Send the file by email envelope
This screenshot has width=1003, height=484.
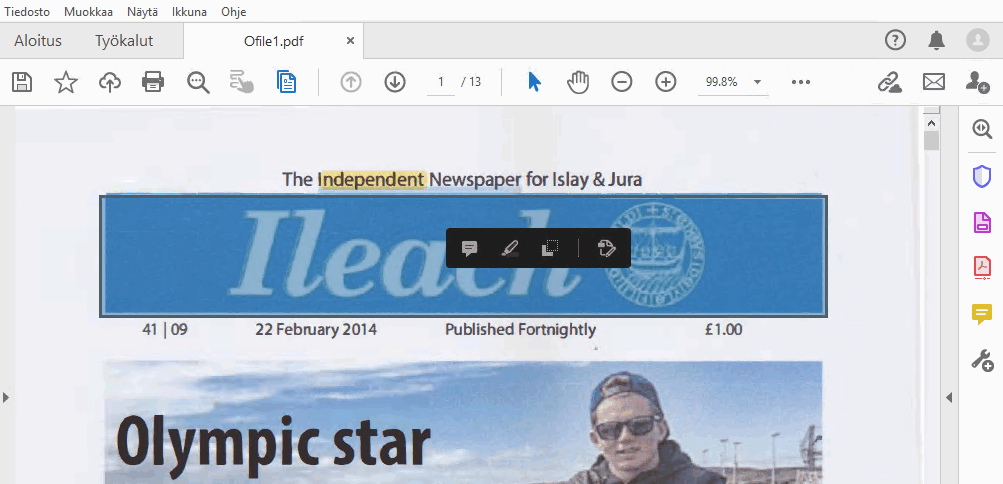point(934,82)
